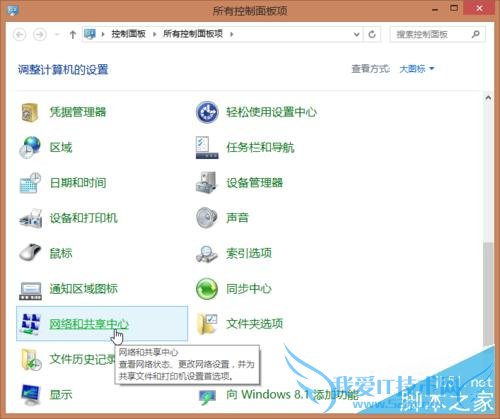Open the 轻松使用设置中心 icon
This screenshot has width=500, height=419.
(x=207, y=112)
